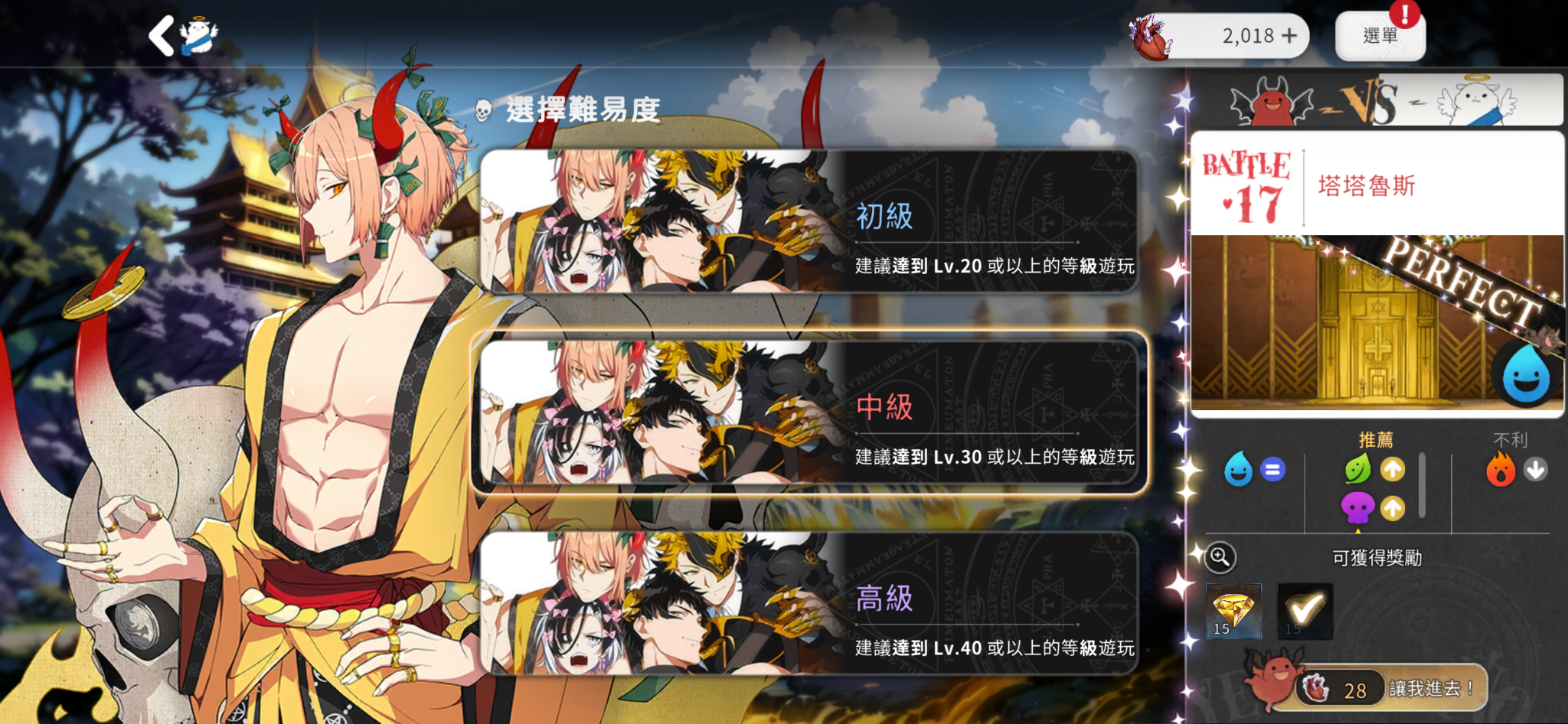Select the 初級 beginner difficulty

pyautogui.click(x=809, y=221)
